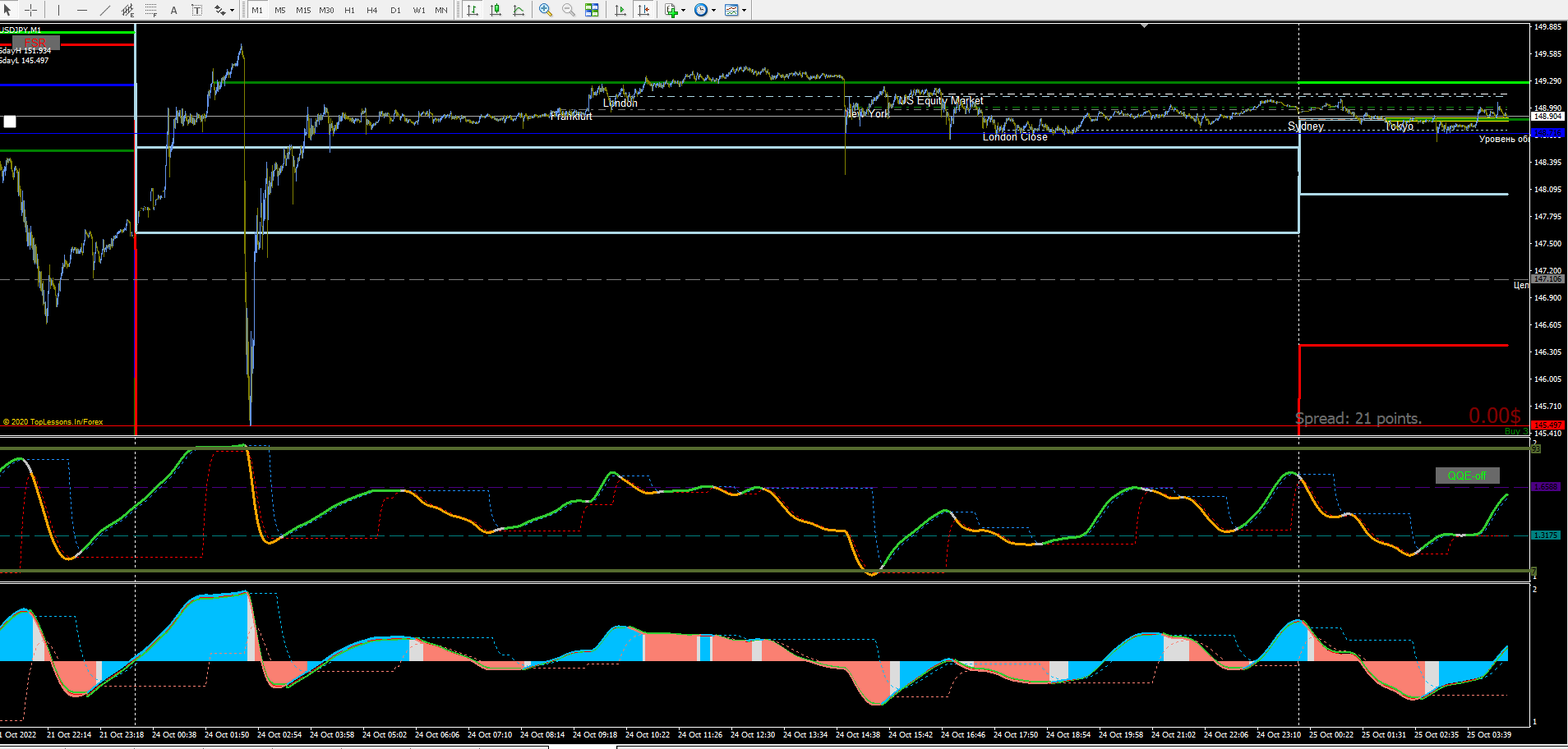Image resolution: width=1568 pixels, height=749 pixels.
Task: Select the cursor arrow tool
Action: click(8, 10)
